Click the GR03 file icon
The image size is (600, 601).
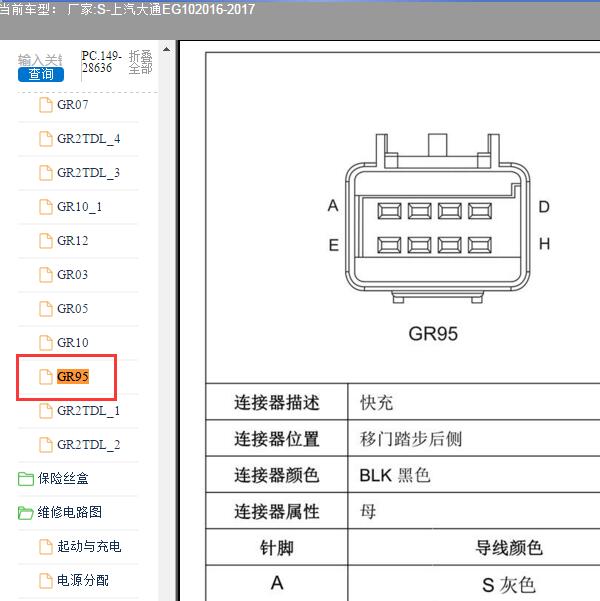click(x=46, y=274)
